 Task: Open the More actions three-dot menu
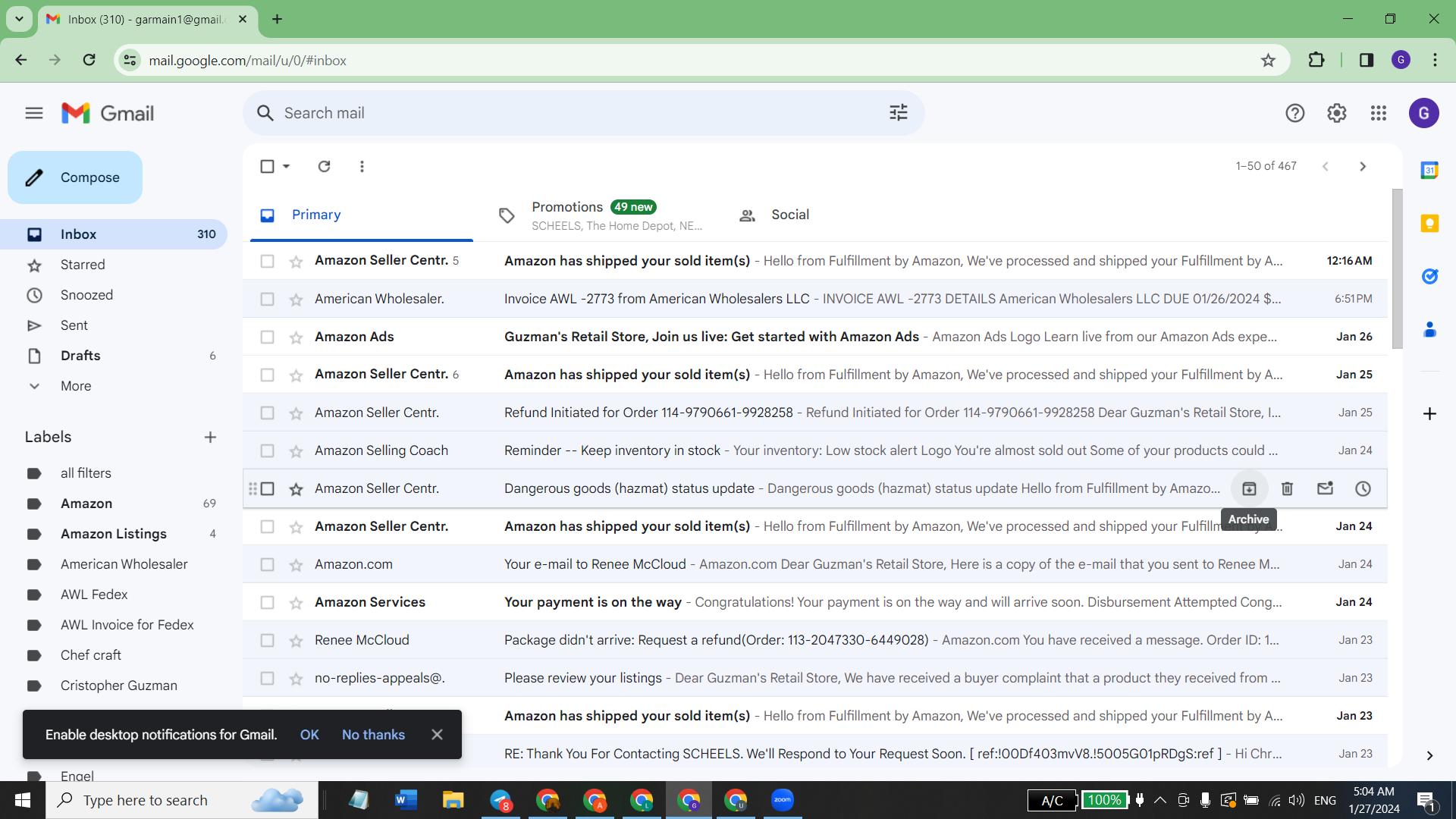362,166
